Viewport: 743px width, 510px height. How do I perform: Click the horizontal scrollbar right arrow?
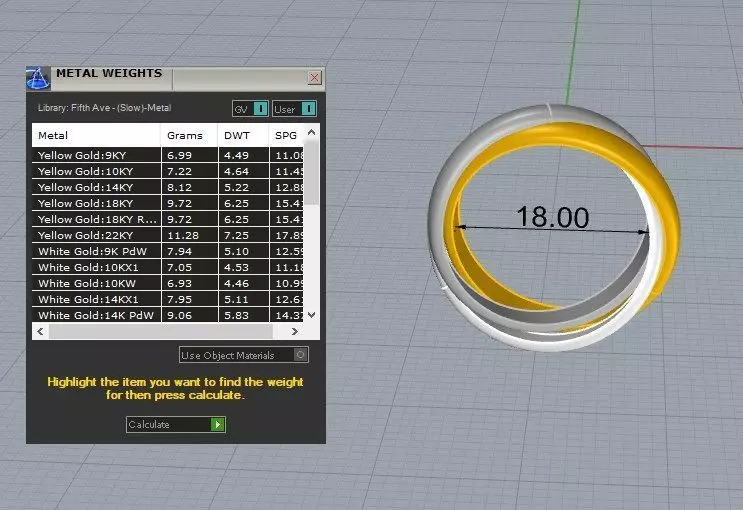coord(295,331)
